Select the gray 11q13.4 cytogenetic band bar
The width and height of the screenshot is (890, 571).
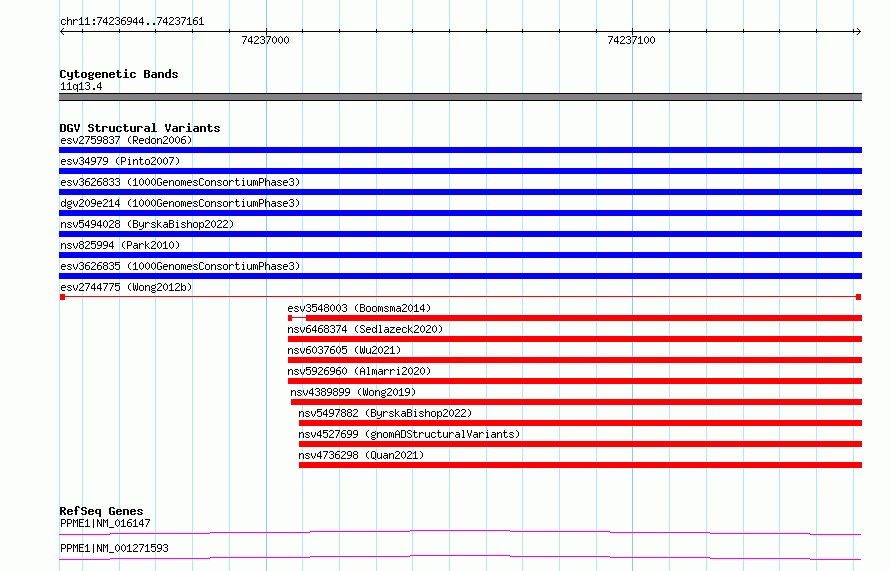[x=460, y=97]
